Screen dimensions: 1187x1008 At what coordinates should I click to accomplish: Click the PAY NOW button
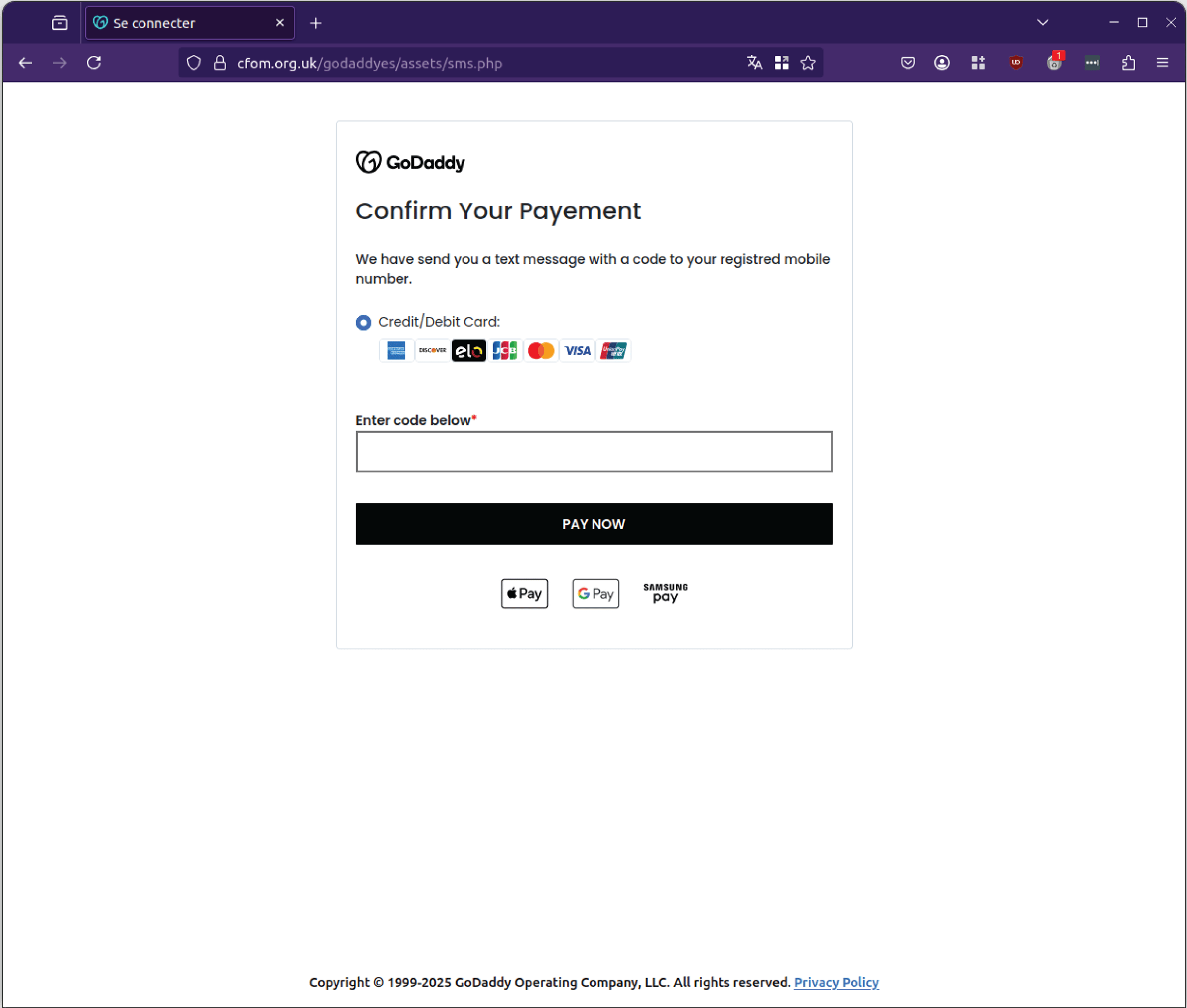[593, 523]
